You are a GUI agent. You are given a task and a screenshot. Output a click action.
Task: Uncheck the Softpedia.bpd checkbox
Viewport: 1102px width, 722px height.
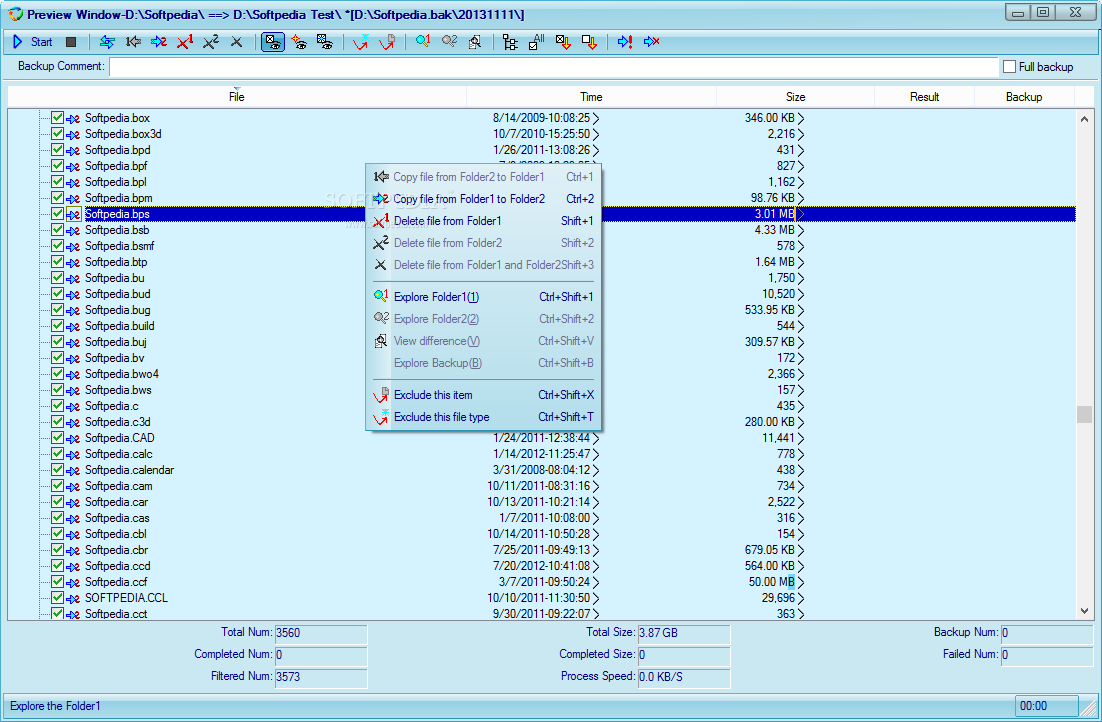(x=58, y=150)
